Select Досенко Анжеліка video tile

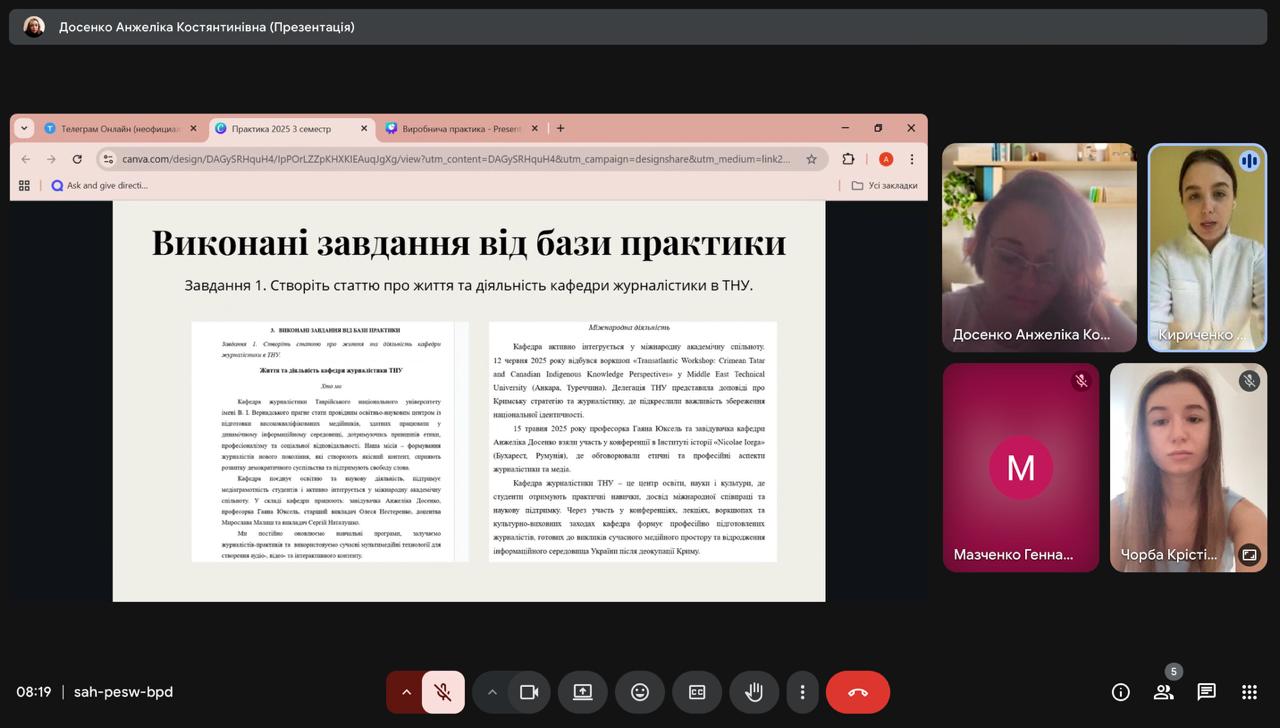(1039, 248)
